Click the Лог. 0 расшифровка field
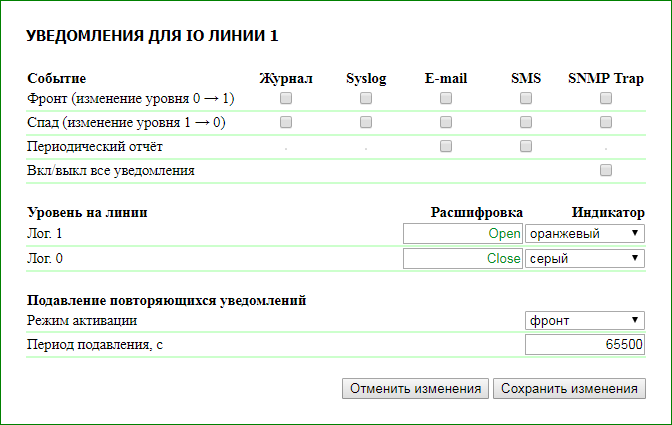Image resolution: width=672 pixels, height=425 pixels. click(x=463, y=258)
